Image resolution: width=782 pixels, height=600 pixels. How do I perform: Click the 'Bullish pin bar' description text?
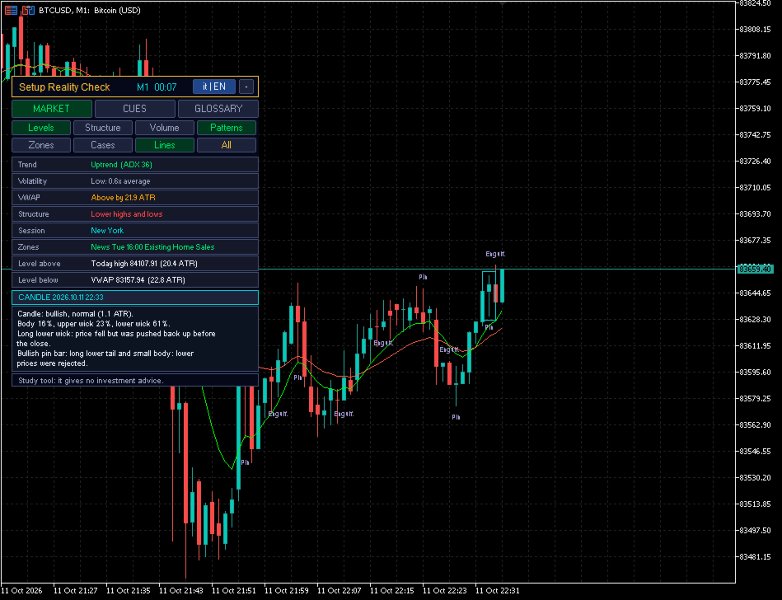pos(105,358)
